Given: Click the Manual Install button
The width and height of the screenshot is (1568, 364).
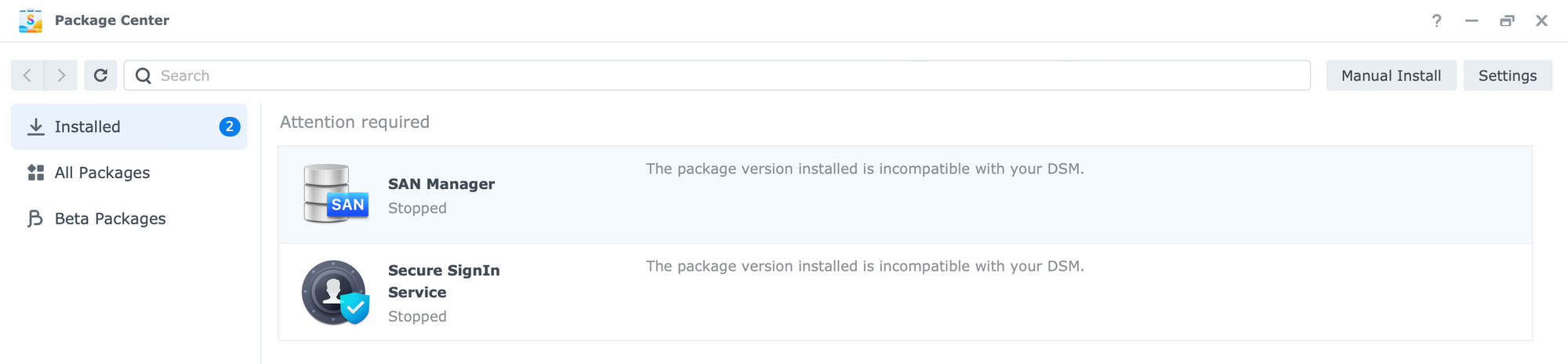Looking at the screenshot, I should click(x=1391, y=75).
